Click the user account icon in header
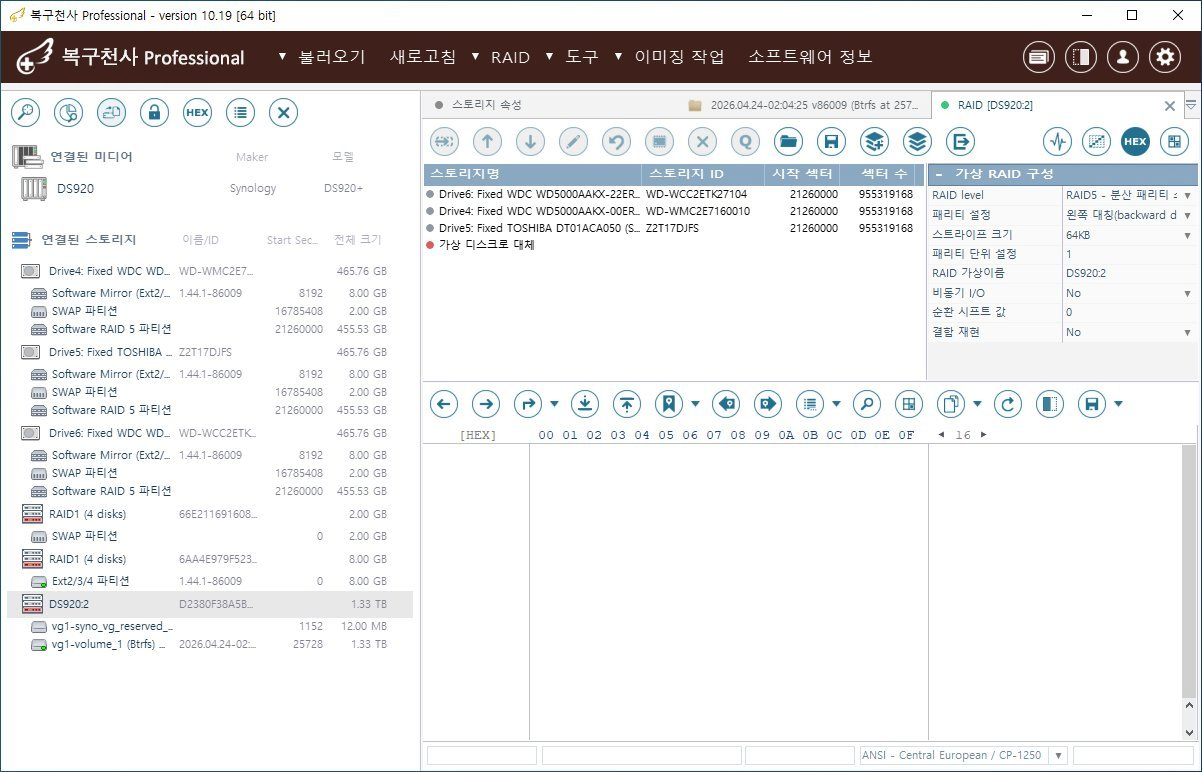The height and width of the screenshot is (772, 1202). coord(1123,57)
